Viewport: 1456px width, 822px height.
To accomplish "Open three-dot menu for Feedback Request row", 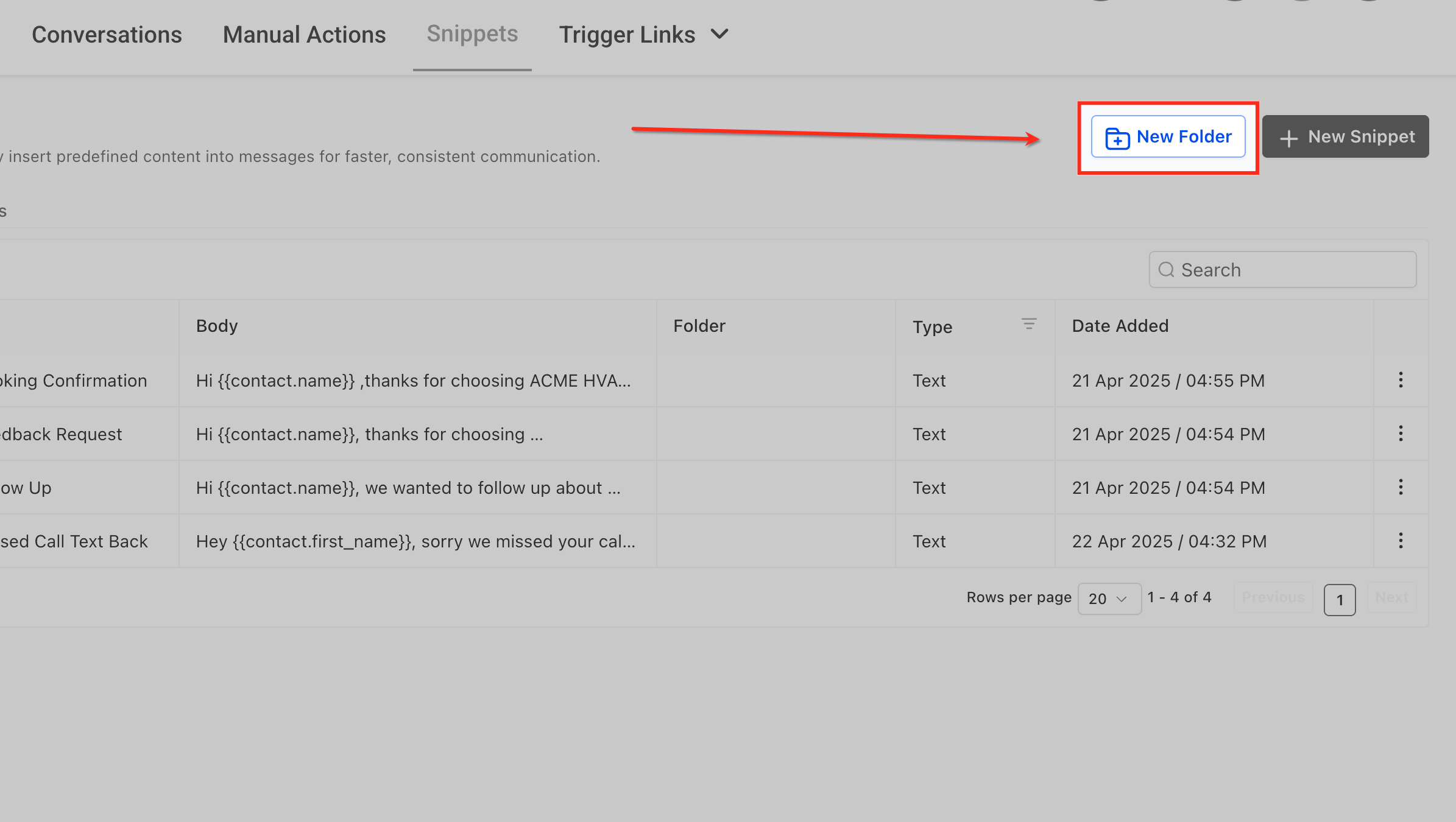I will click(1401, 434).
